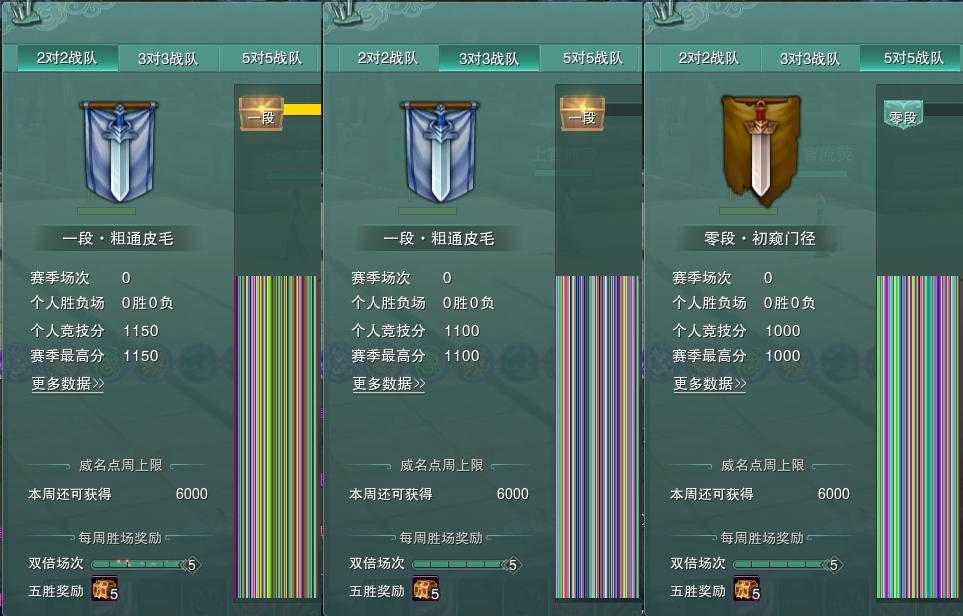The height and width of the screenshot is (616, 963).
Task: Open the 一段 treasure chest in left panel
Action: [x=261, y=114]
